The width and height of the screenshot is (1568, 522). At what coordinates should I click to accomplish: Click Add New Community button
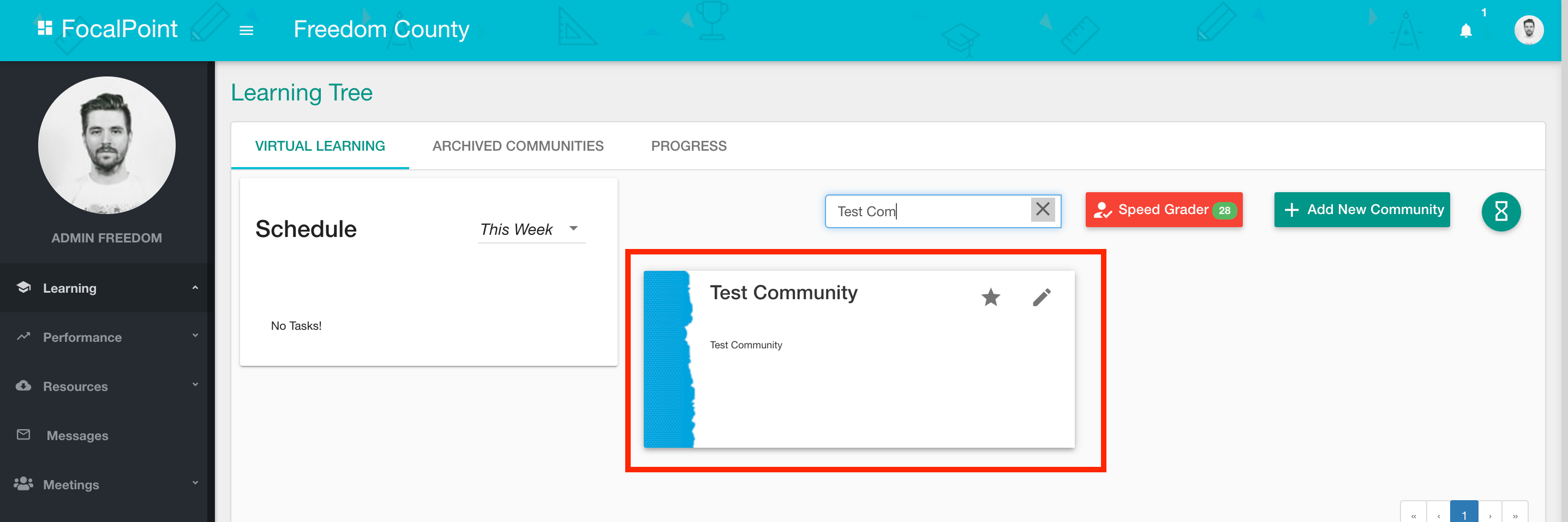[x=1362, y=210]
